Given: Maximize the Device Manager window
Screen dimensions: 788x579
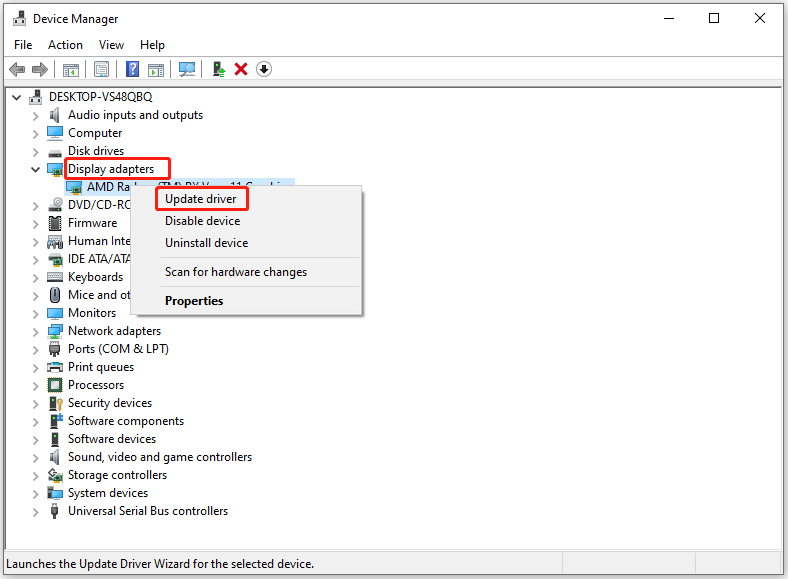Looking at the screenshot, I should 714,19.
